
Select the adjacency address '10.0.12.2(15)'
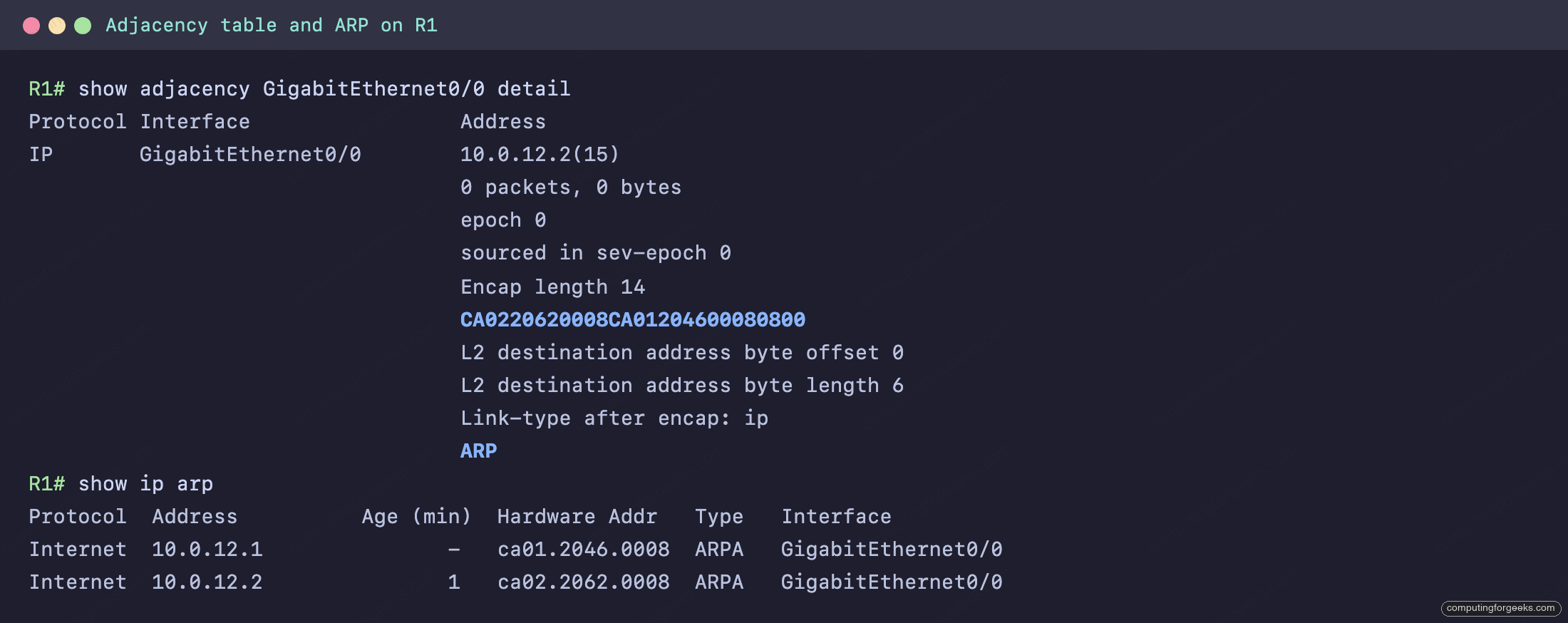point(540,155)
